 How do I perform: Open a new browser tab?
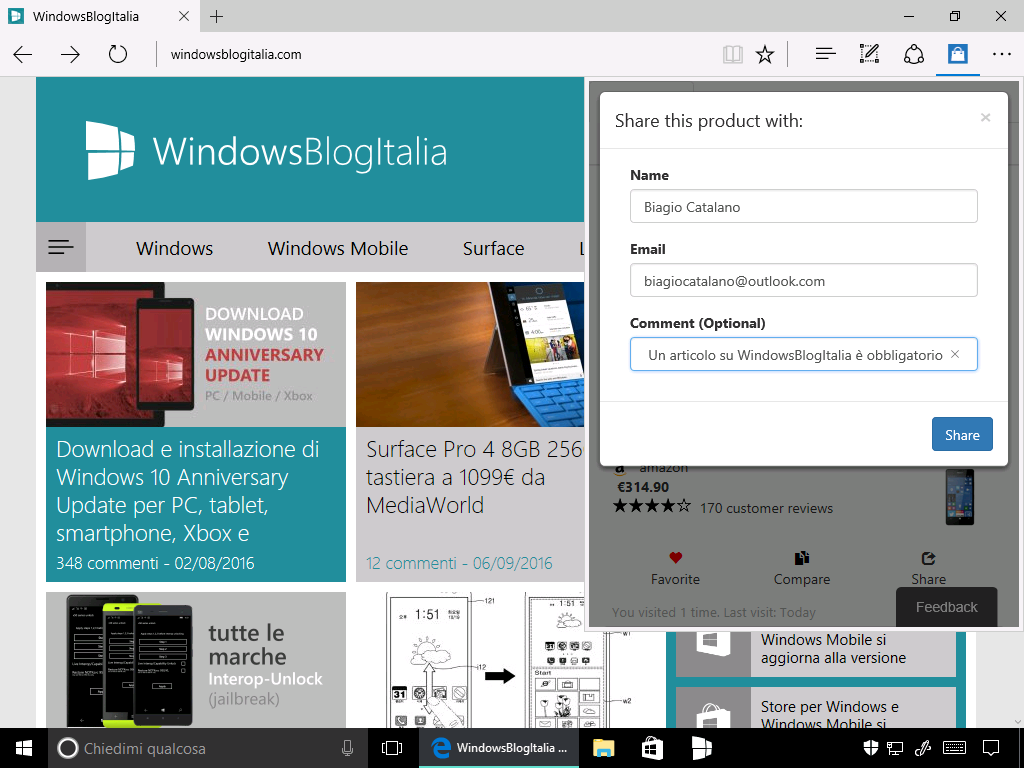[217, 16]
